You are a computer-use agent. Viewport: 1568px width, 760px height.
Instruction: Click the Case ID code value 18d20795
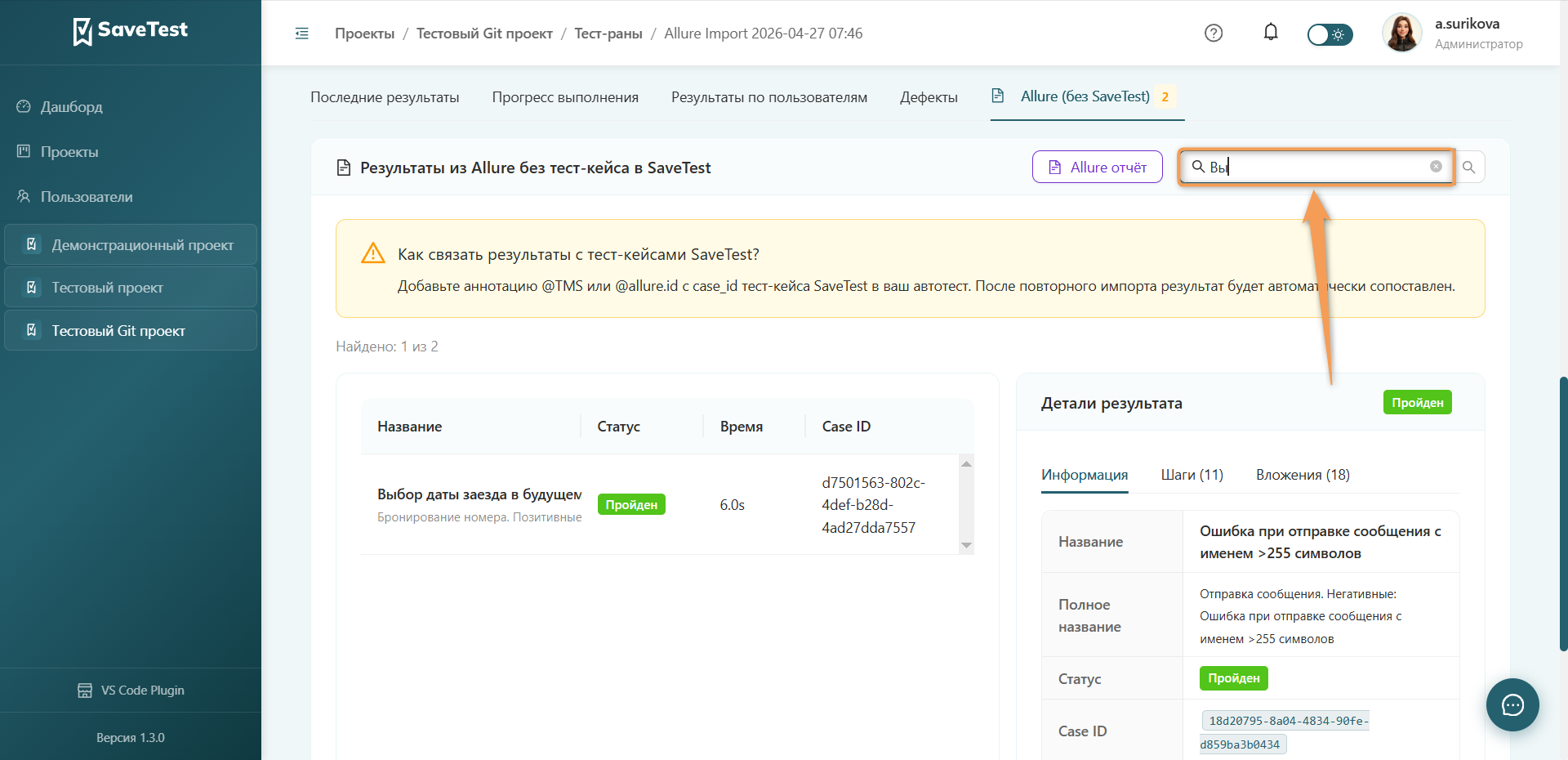(x=1284, y=732)
